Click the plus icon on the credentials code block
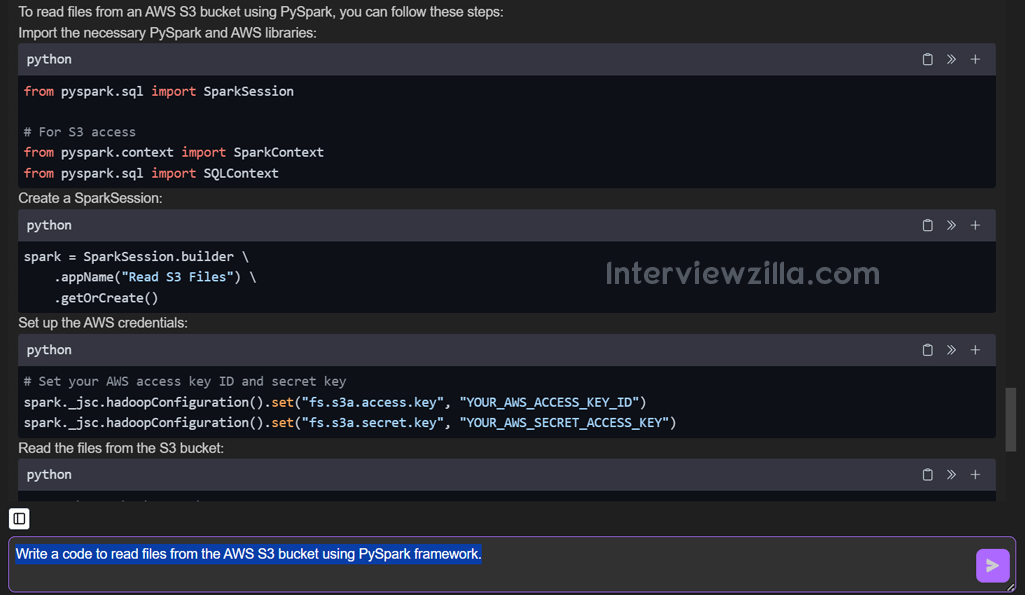 [975, 350]
